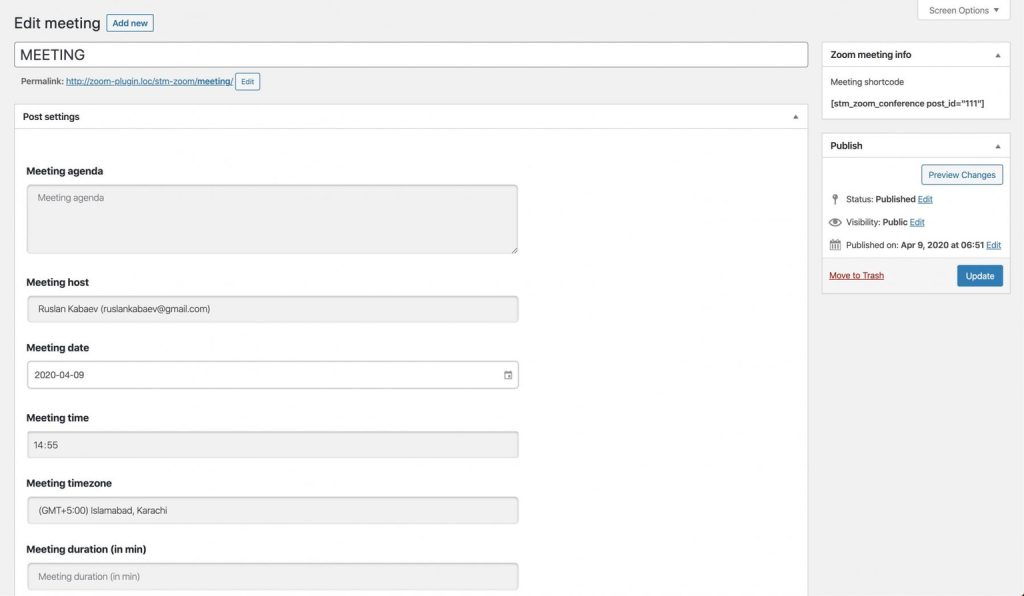Edit the Public visibility setting
The height and width of the screenshot is (596, 1024).
pyautogui.click(x=917, y=222)
